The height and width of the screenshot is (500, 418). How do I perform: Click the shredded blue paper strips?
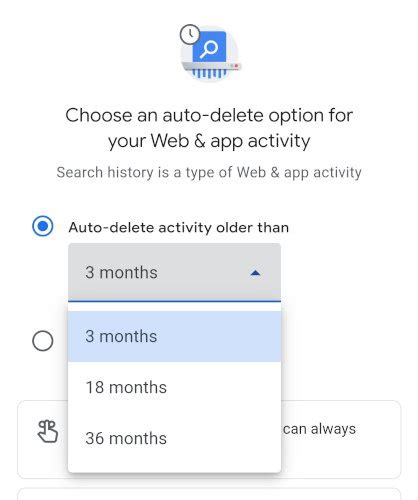[209, 73]
